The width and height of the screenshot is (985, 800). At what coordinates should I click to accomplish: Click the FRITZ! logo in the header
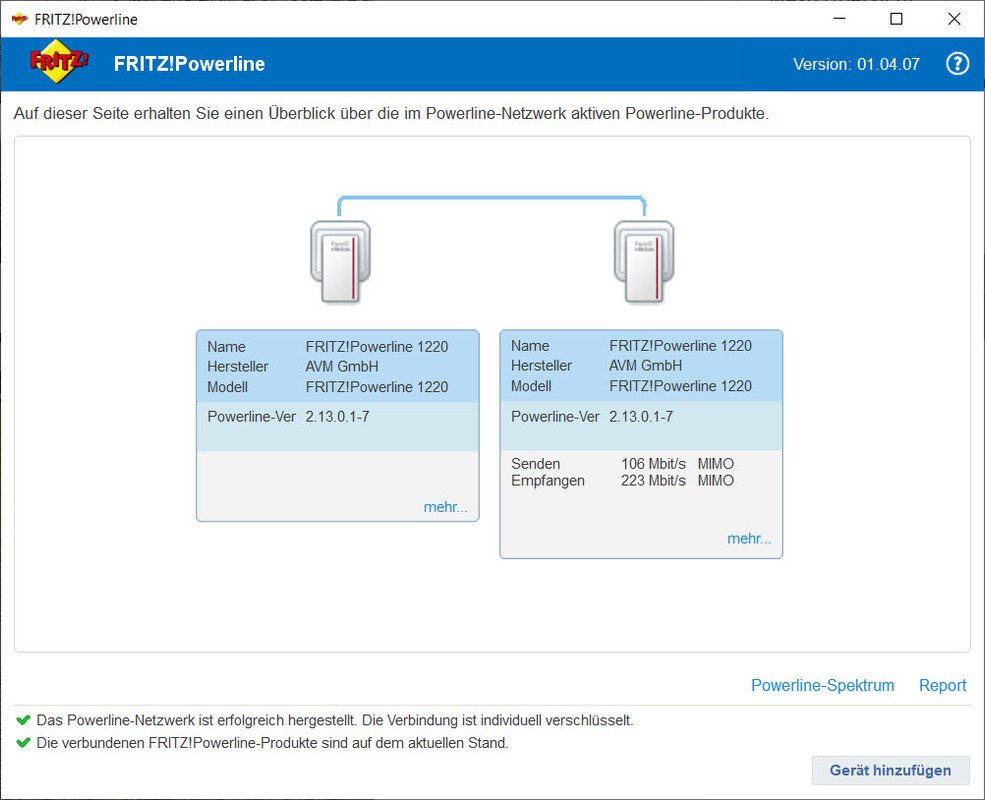(58, 62)
